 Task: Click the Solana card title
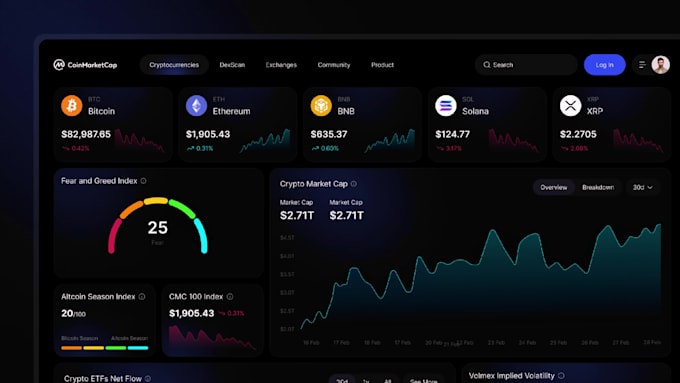[475, 111]
